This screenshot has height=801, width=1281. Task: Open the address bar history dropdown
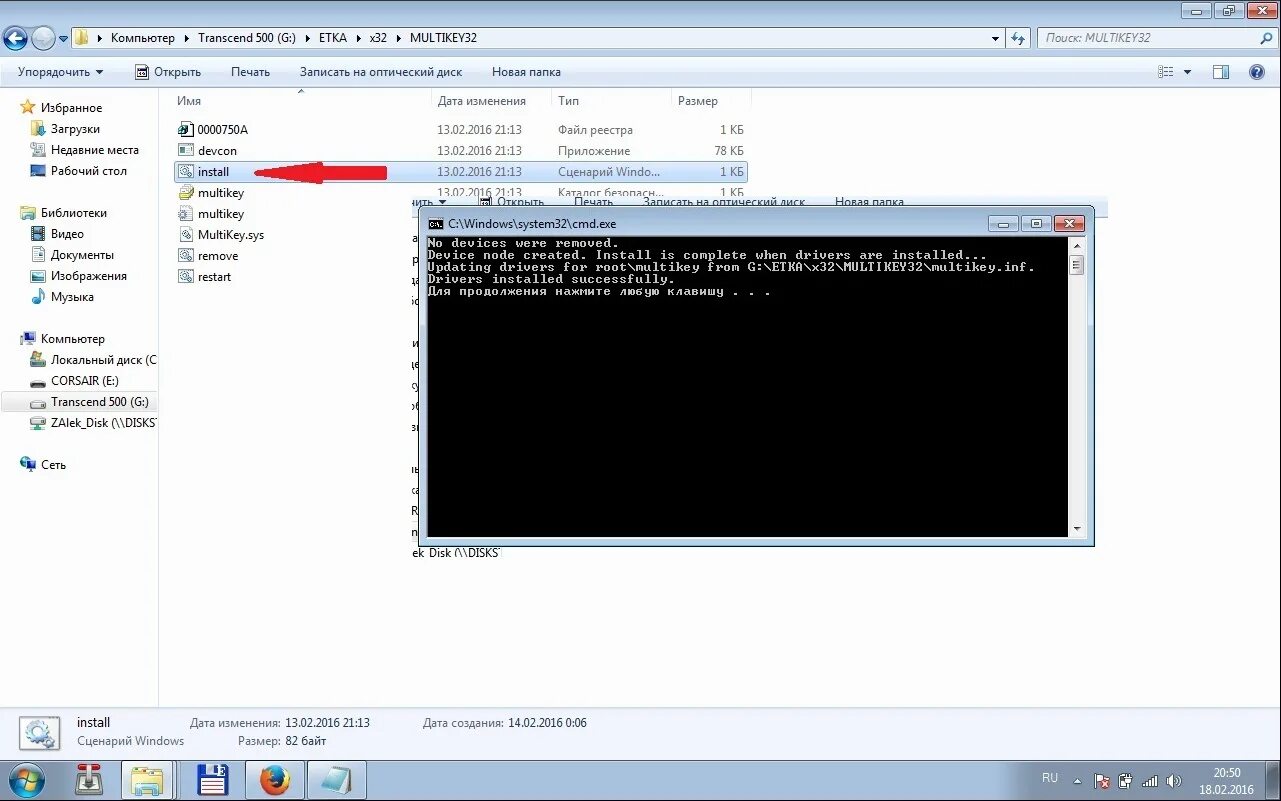[995, 38]
